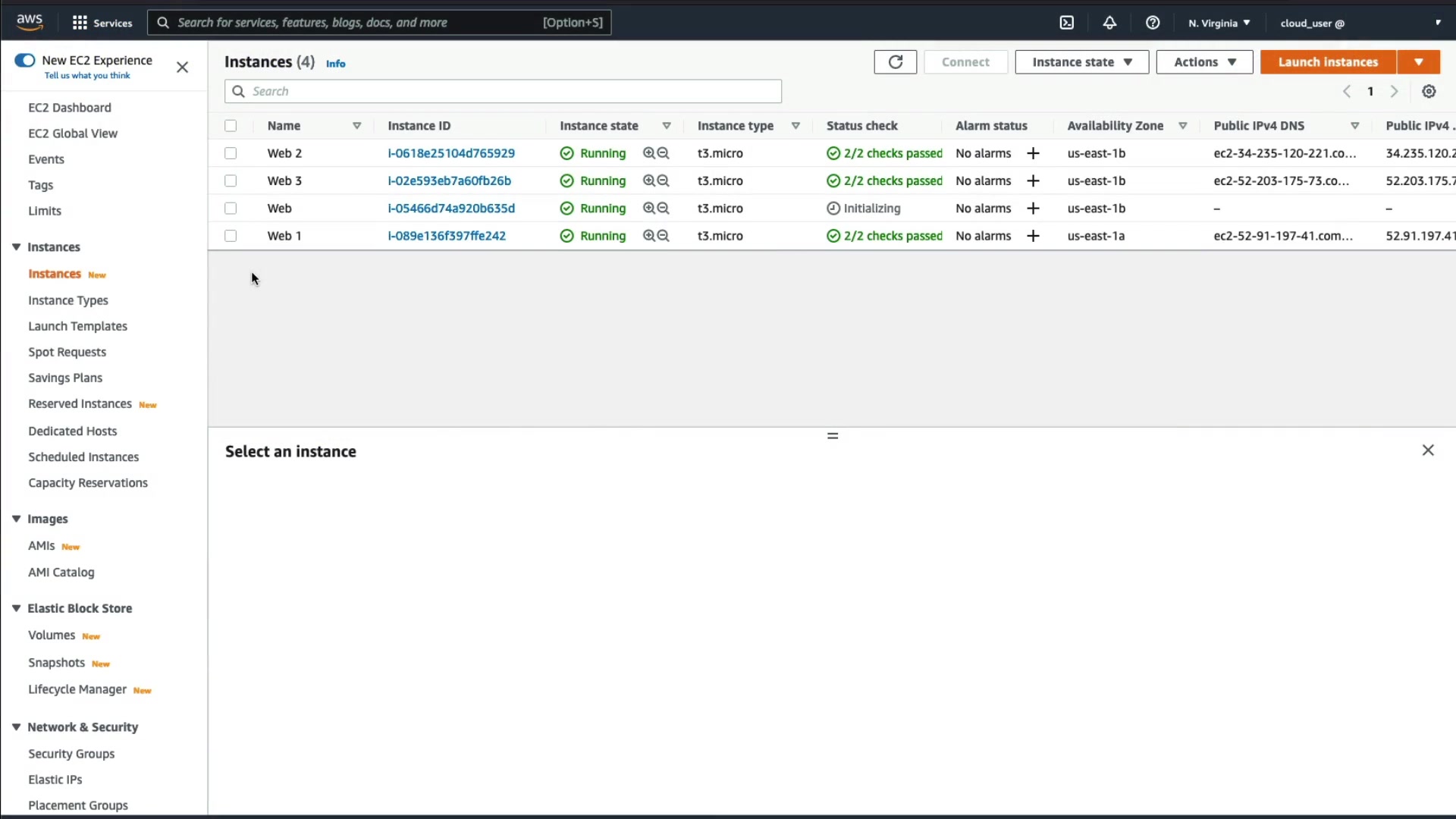Click the refresh instances button
This screenshot has width=1456, height=819.
coord(895,62)
